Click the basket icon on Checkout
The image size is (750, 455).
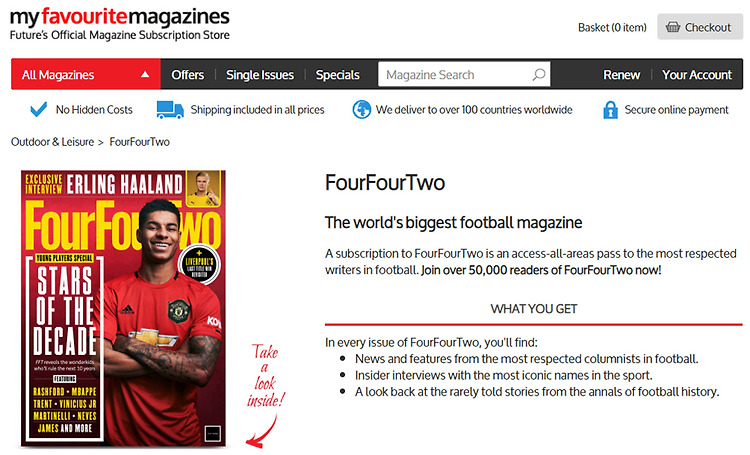[673, 27]
